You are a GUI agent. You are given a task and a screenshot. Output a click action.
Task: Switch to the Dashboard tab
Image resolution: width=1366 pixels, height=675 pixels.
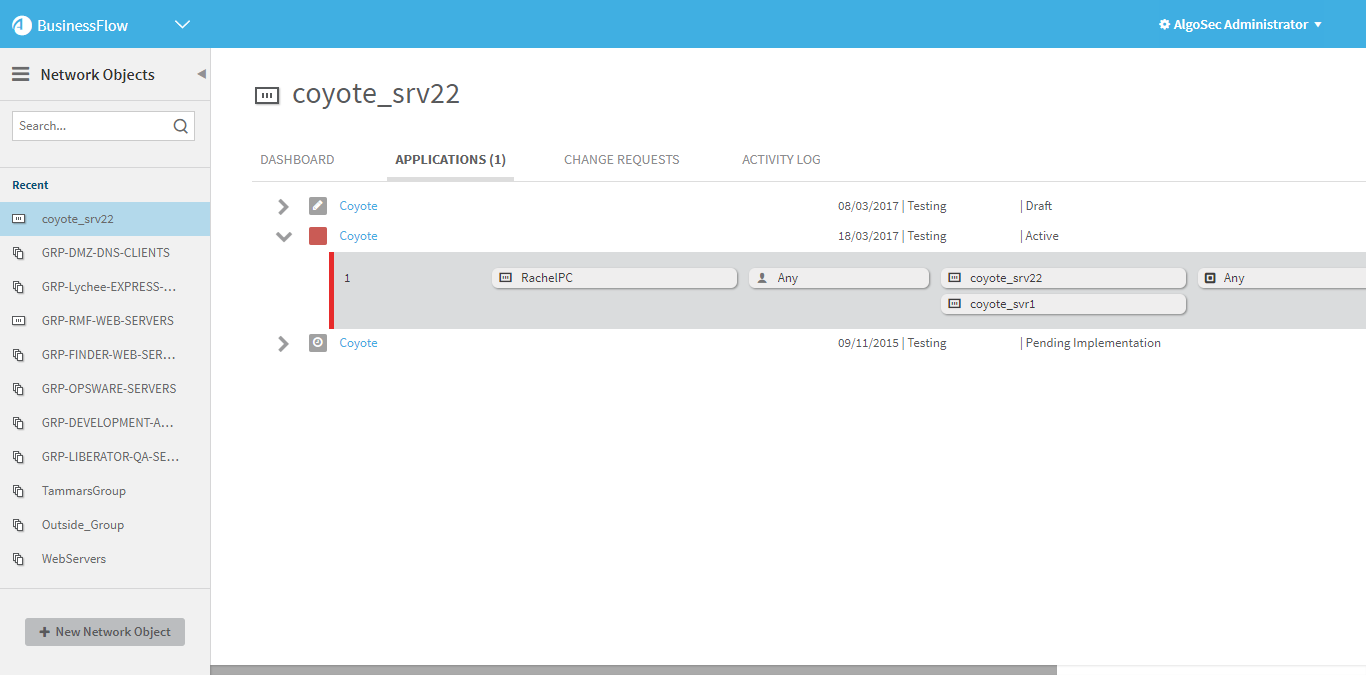tap(297, 160)
